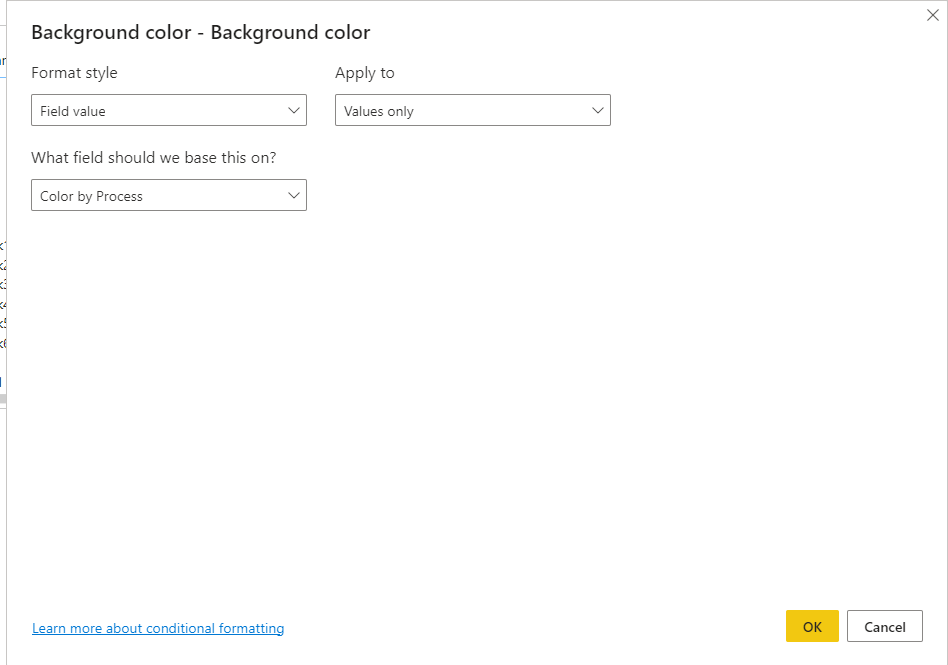The height and width of the screenshot is (665, 948).
Task: Open the Format style dropdown
Action: pos(168,111)
